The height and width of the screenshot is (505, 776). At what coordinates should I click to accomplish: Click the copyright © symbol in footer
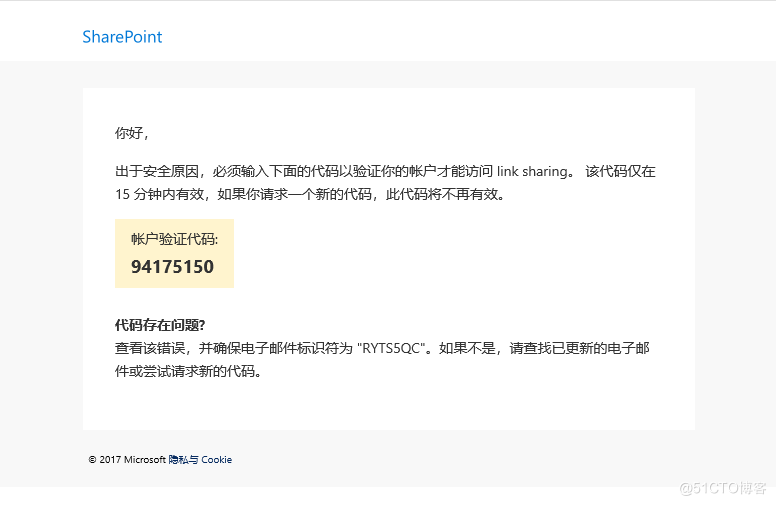92,459
